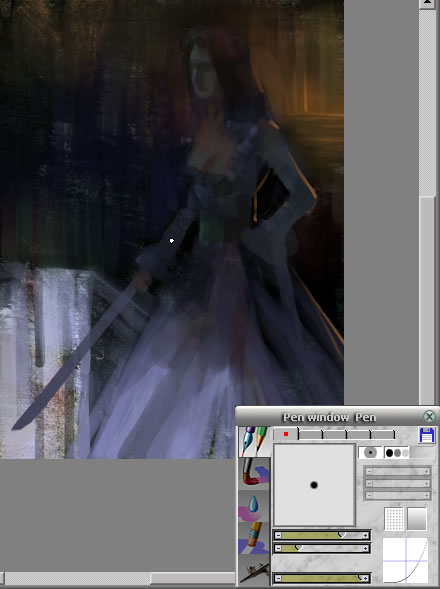
Task: Select the paintbrush tool in Pen window
Action: tap(254, 473)
